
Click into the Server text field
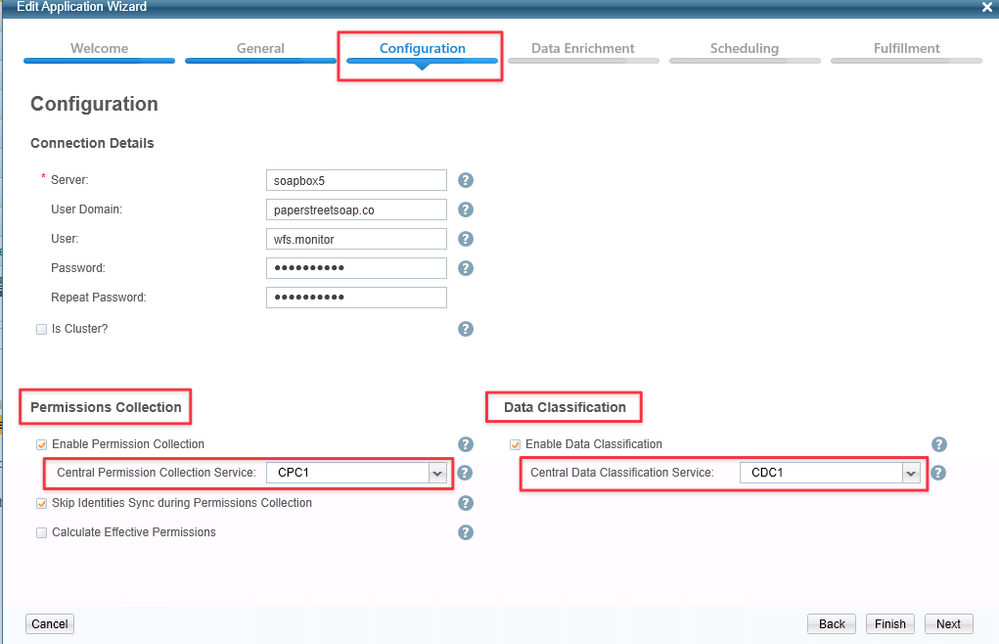pyautogui.click(x=356, y=180)
